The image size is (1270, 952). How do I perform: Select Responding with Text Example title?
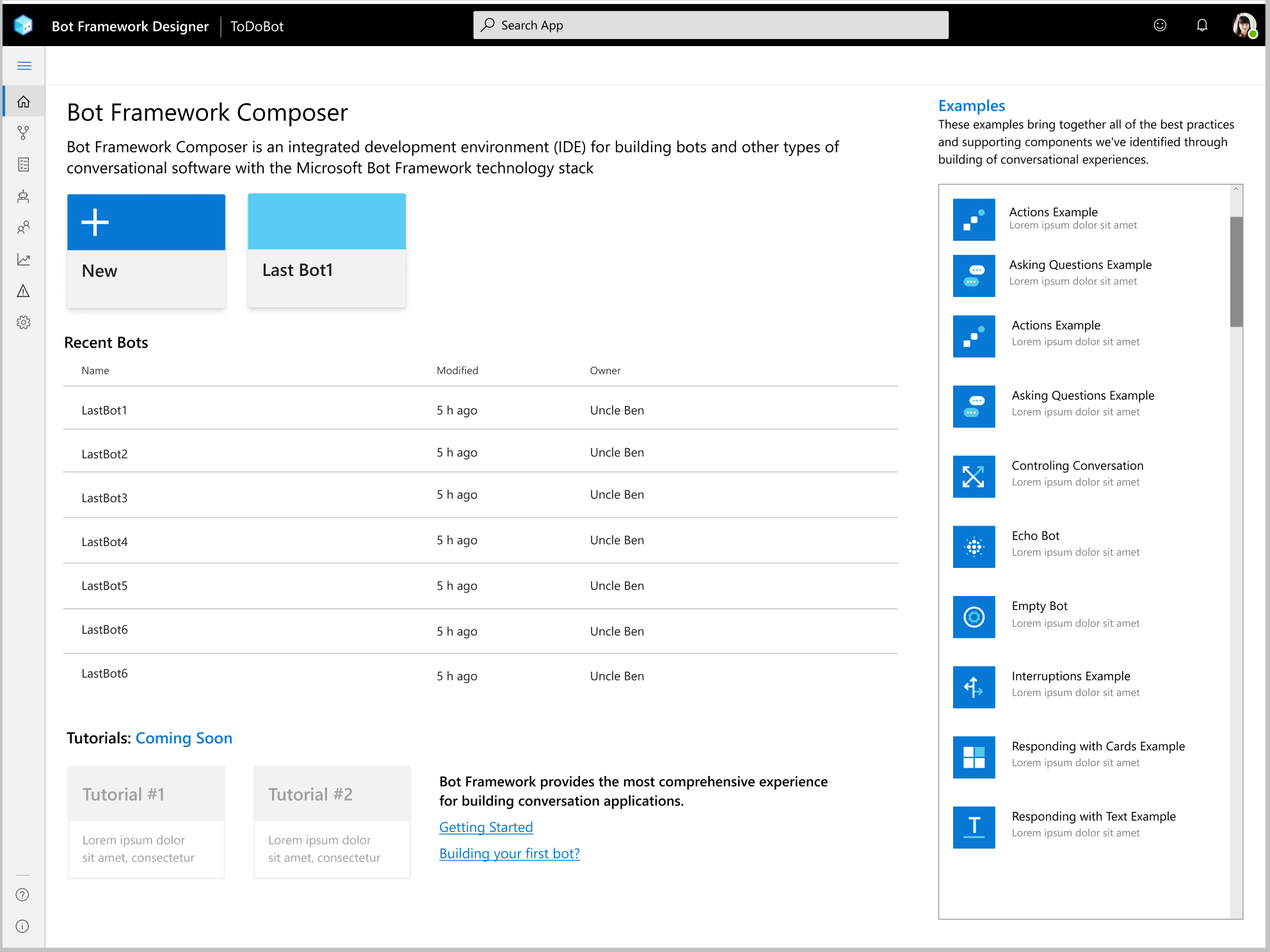1094,816
